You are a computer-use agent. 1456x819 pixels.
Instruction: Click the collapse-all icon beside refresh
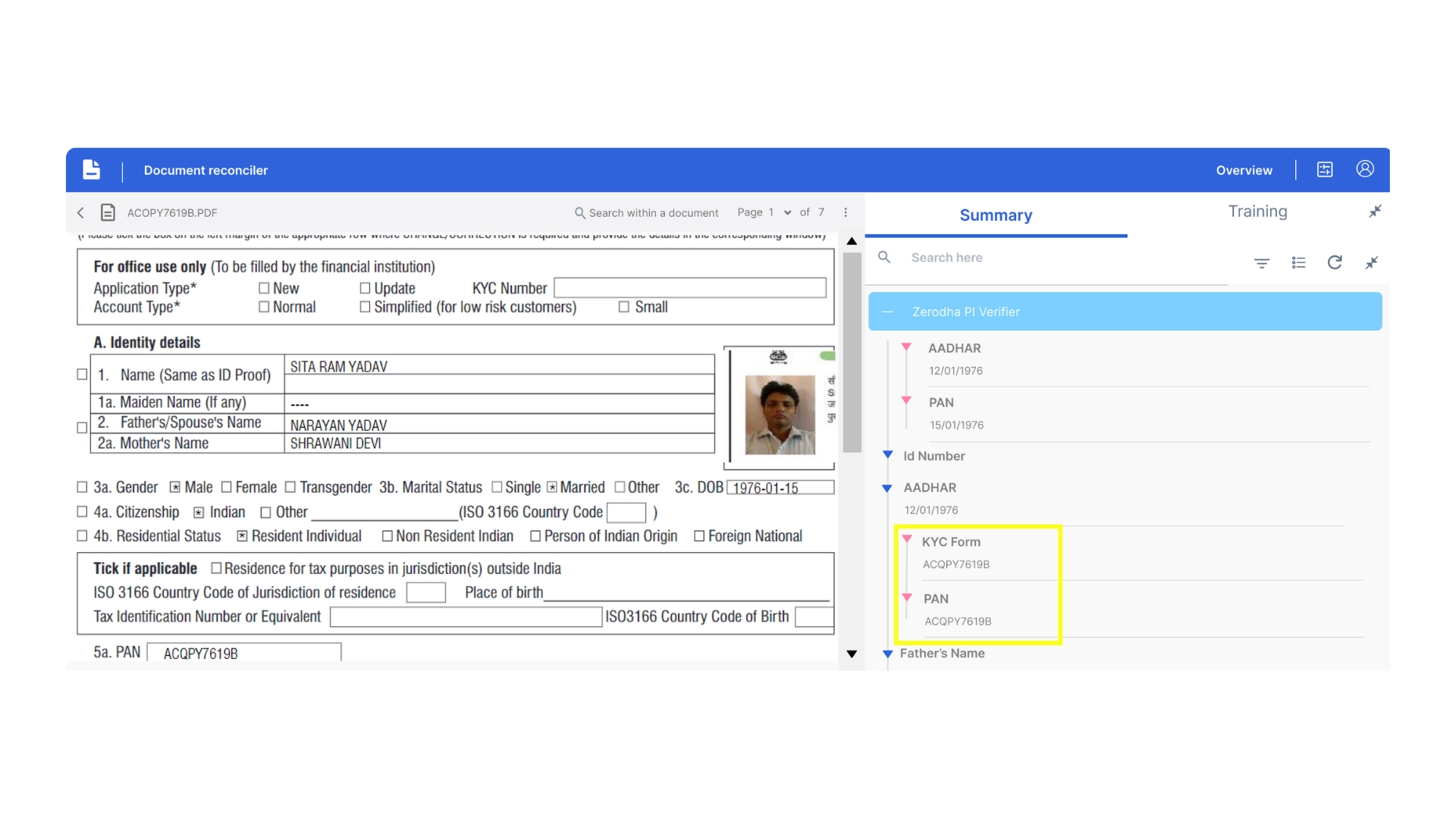[x=1371, y=262]
